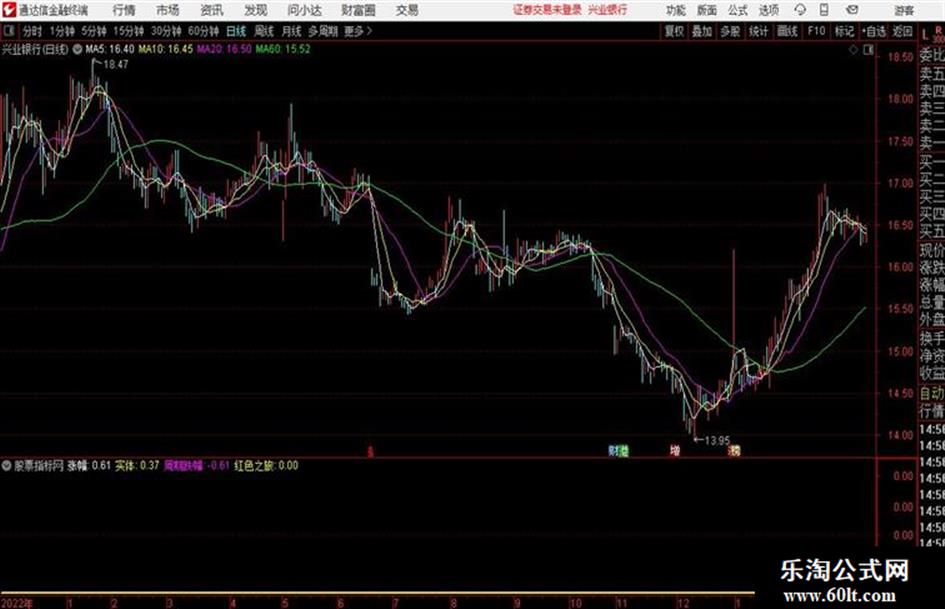Image resolution: width=945 pixels, height=609 pixels.
Task: Click the 统计 statistics button
Action: coord(758,31)
